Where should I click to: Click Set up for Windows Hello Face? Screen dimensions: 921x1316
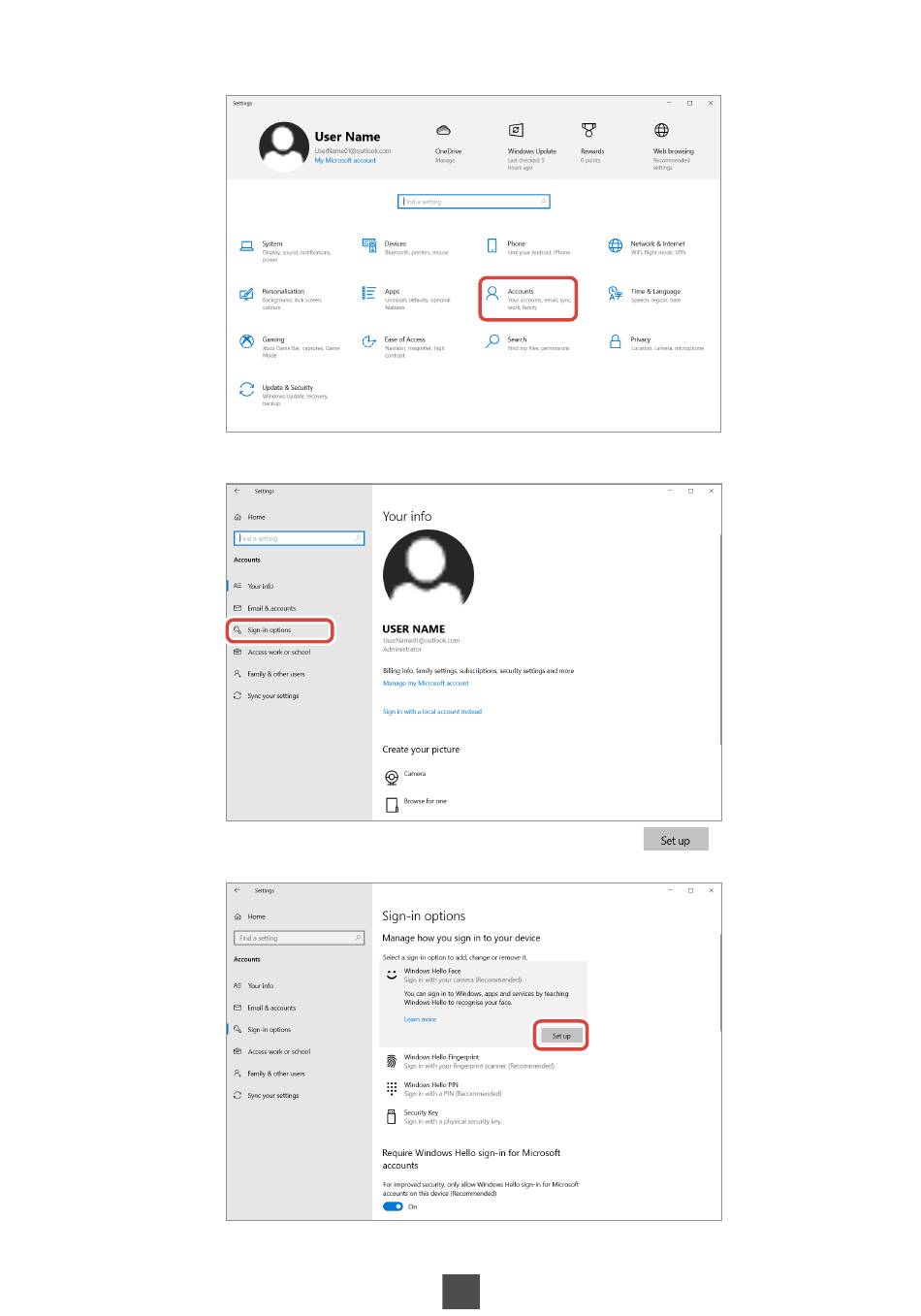561,1036
